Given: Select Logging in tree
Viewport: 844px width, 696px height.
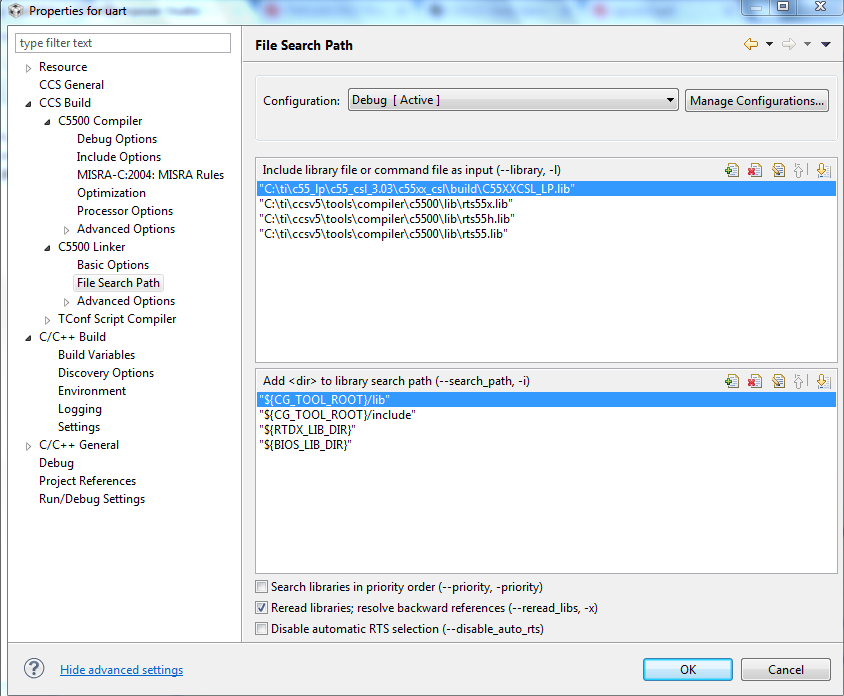Looking at the screenshot, I should coord(80,409).
